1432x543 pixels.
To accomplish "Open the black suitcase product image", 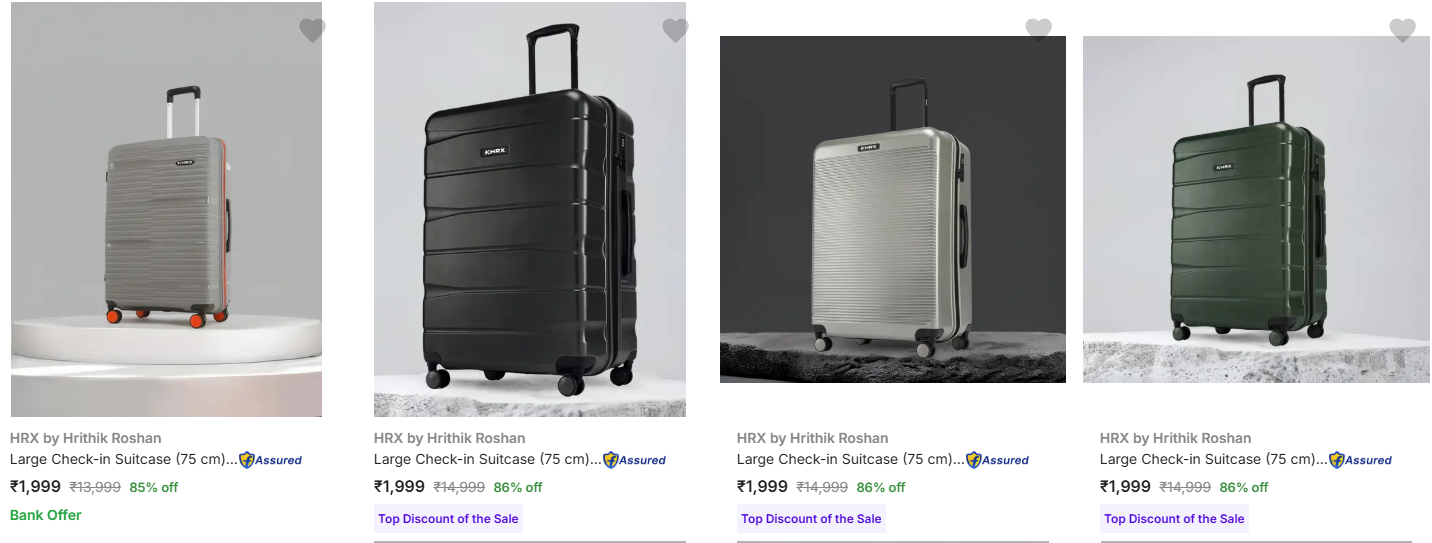I will click(x=530, y=210).
